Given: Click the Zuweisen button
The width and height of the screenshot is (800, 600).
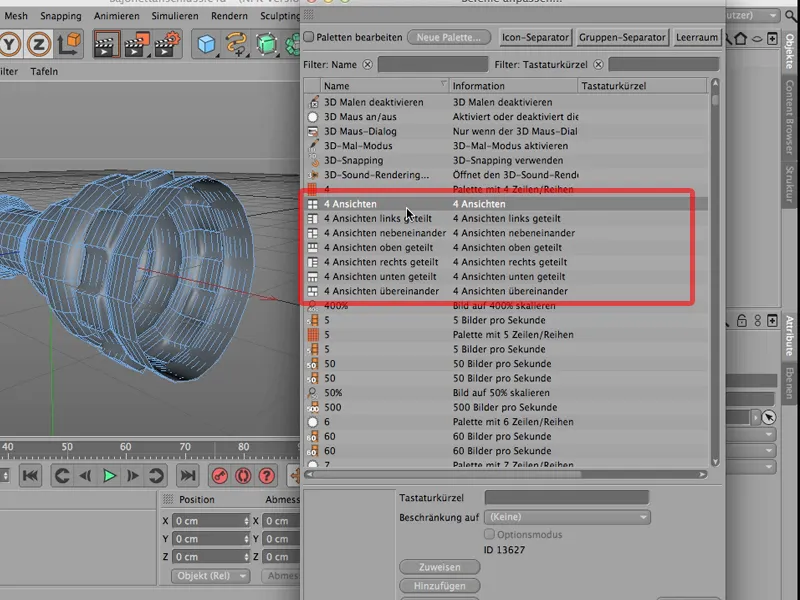Looking at the screenshot, I should 439,567.
